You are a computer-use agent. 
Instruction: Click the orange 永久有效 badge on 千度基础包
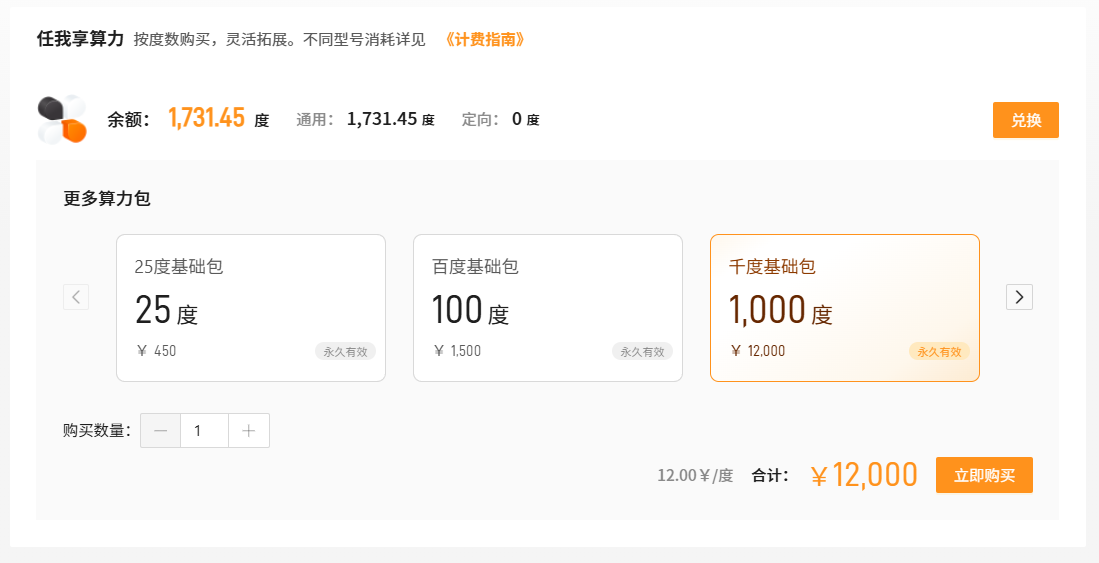coord(939,351)
